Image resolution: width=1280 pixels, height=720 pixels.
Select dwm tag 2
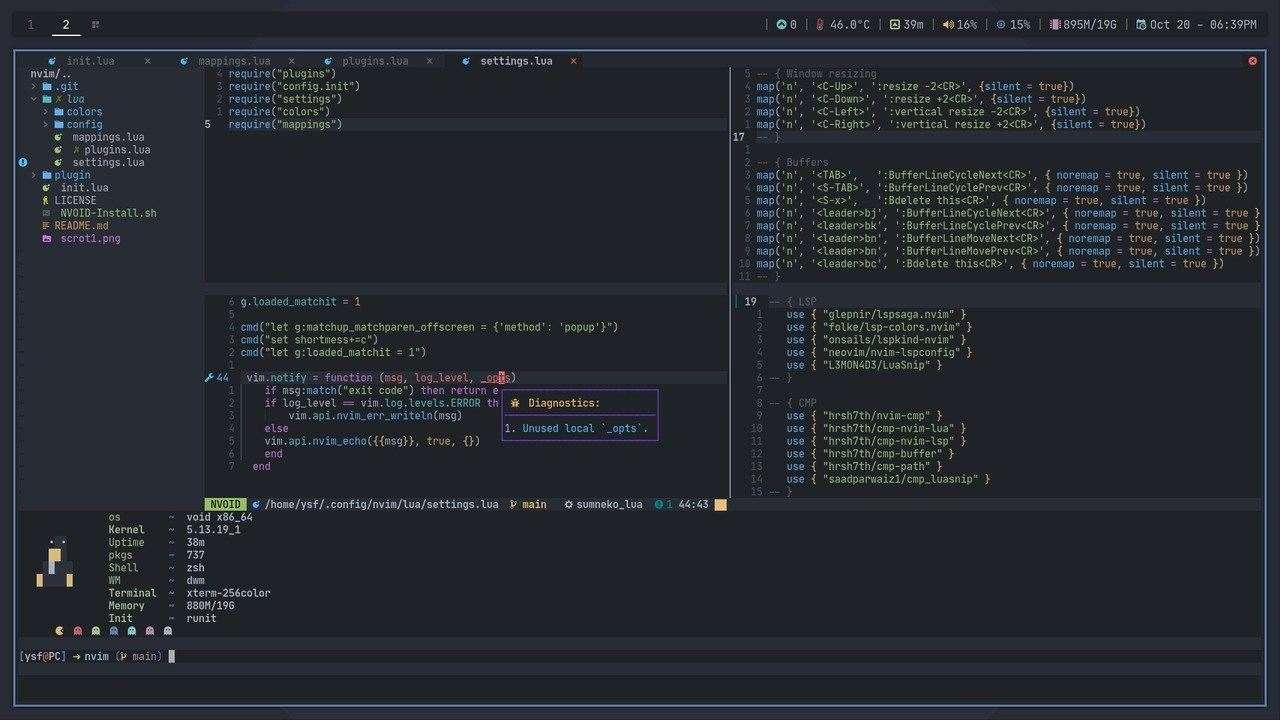(66, 24)
